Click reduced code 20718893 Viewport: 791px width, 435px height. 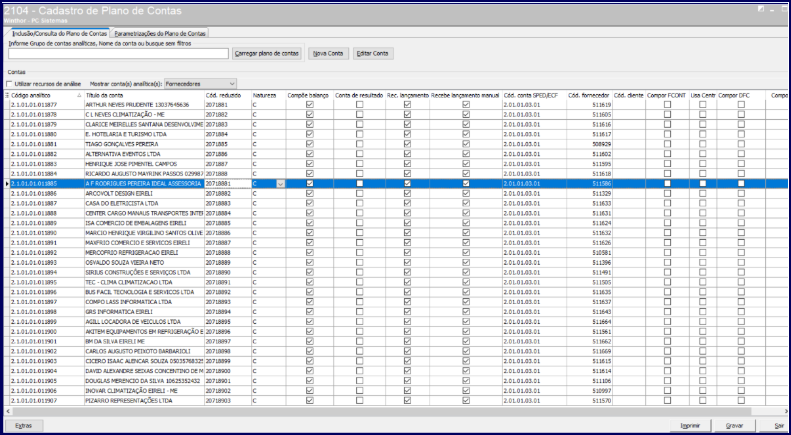228,302
